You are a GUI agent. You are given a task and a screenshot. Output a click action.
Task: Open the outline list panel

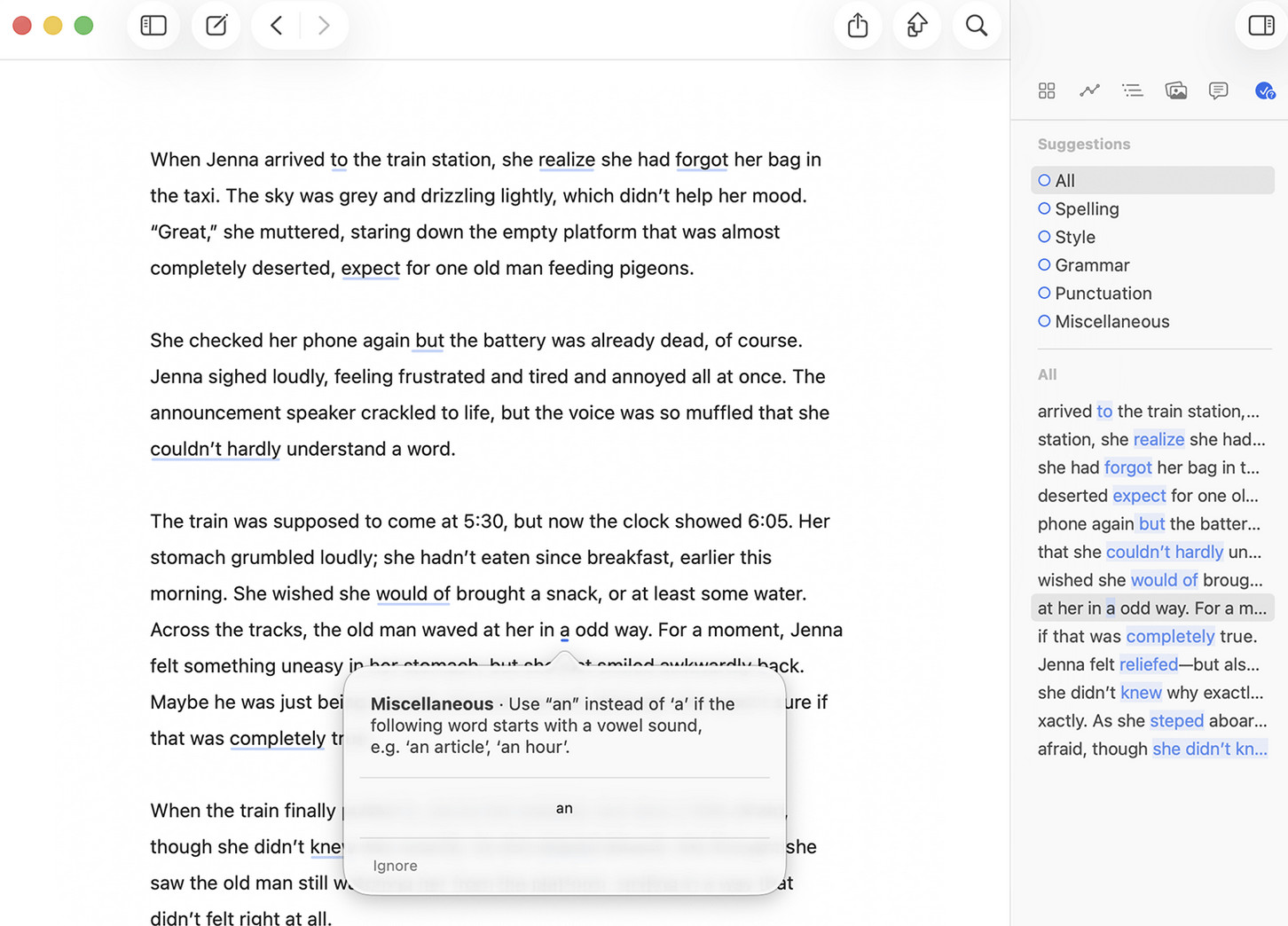tap(1133, 90)
